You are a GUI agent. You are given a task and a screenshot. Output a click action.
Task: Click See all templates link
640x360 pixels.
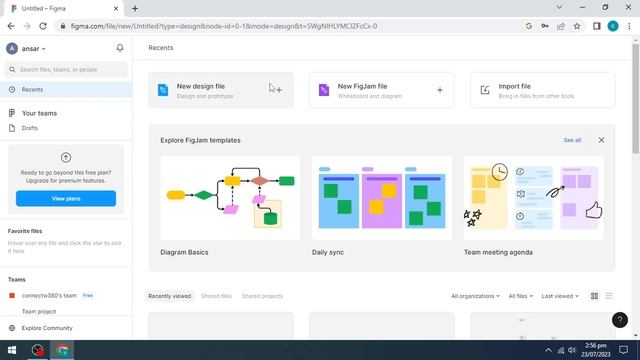pyautogui.click(x=572, y=140)
